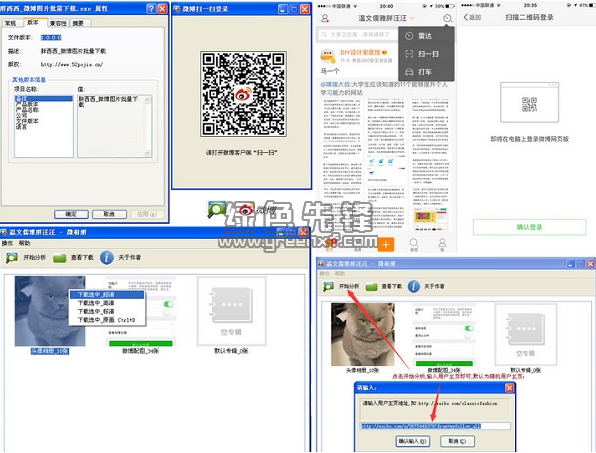Tap the Weibo search box on phone
The width and height of the screenshot is (596, 453).
357,35
